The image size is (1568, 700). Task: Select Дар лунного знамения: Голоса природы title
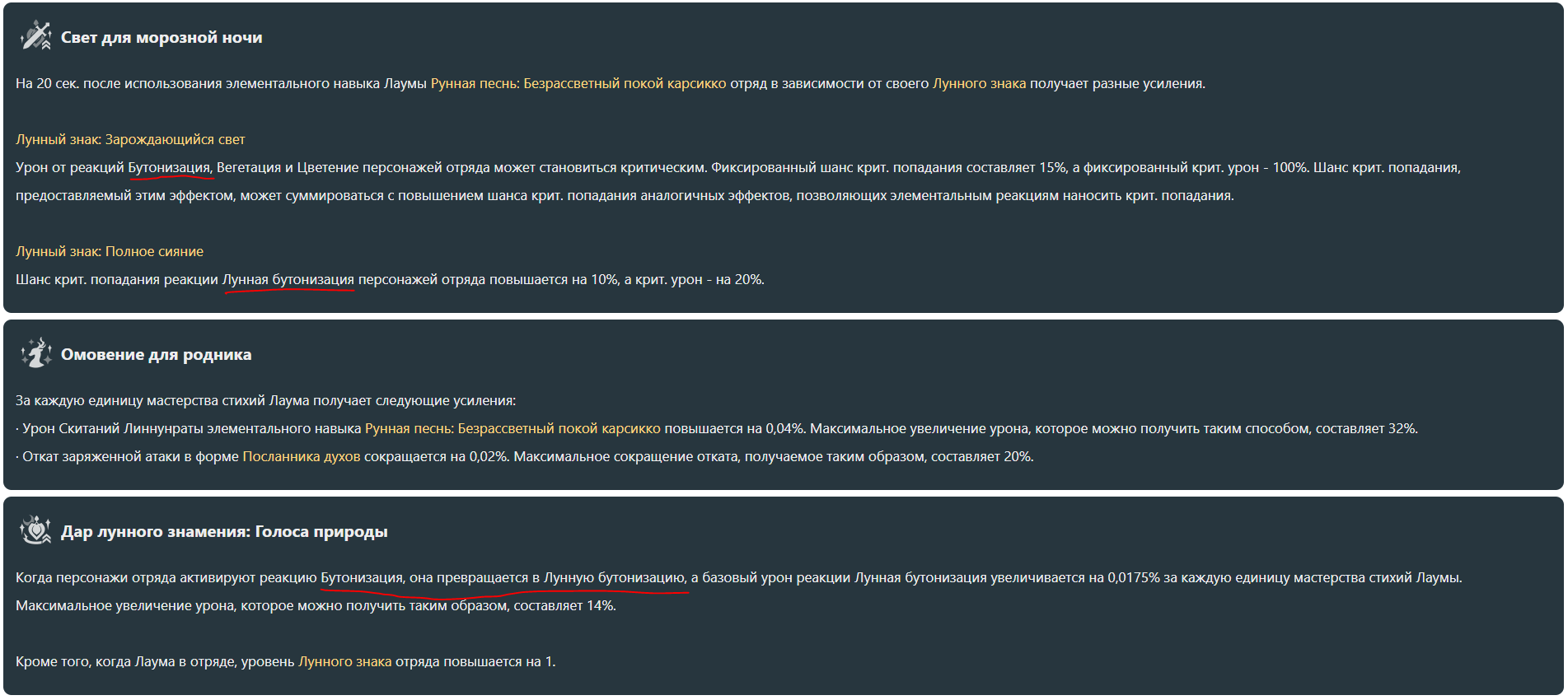tap(224, 532)
